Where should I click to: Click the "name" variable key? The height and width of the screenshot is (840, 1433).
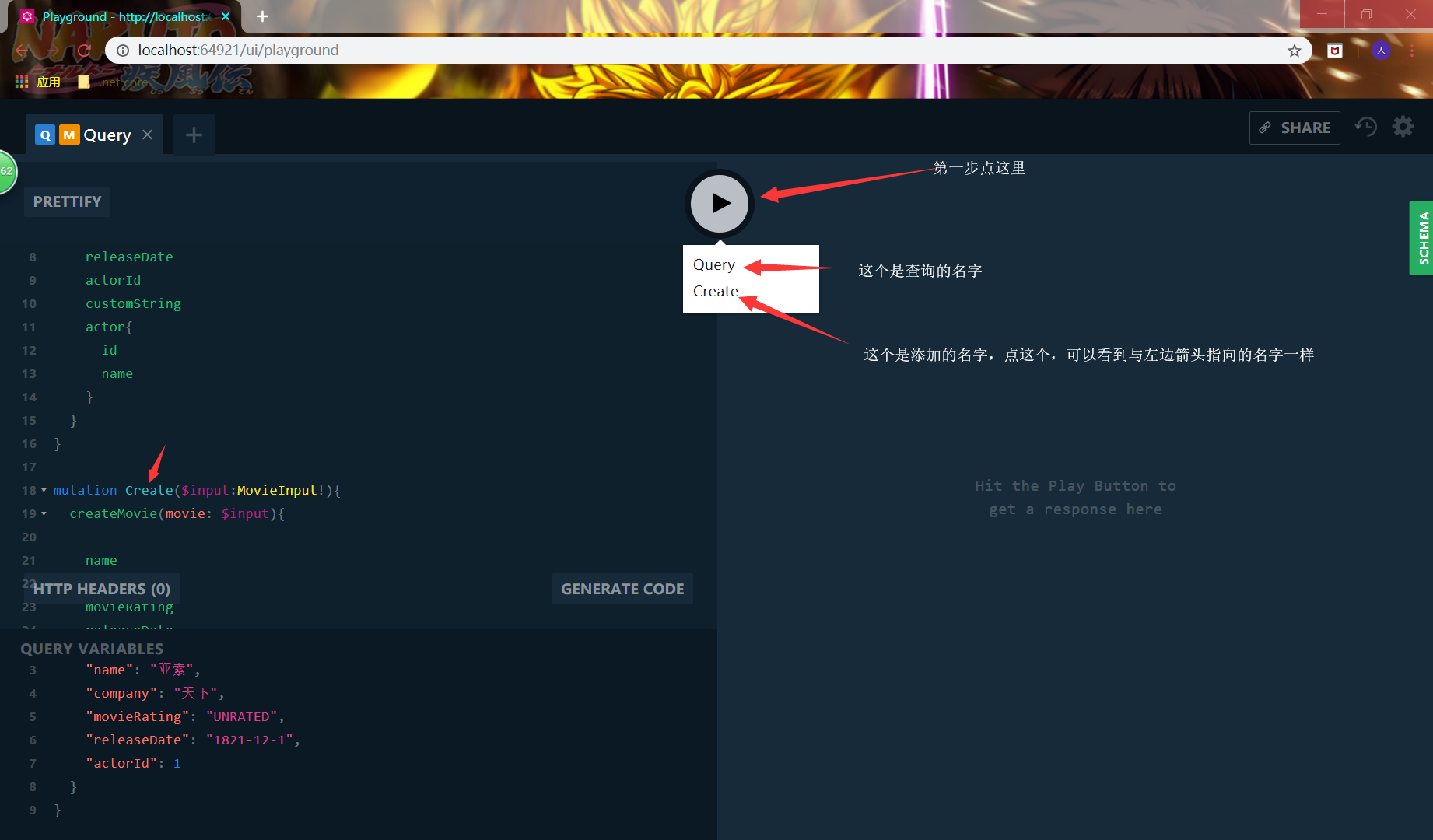(x=109, y=670)
